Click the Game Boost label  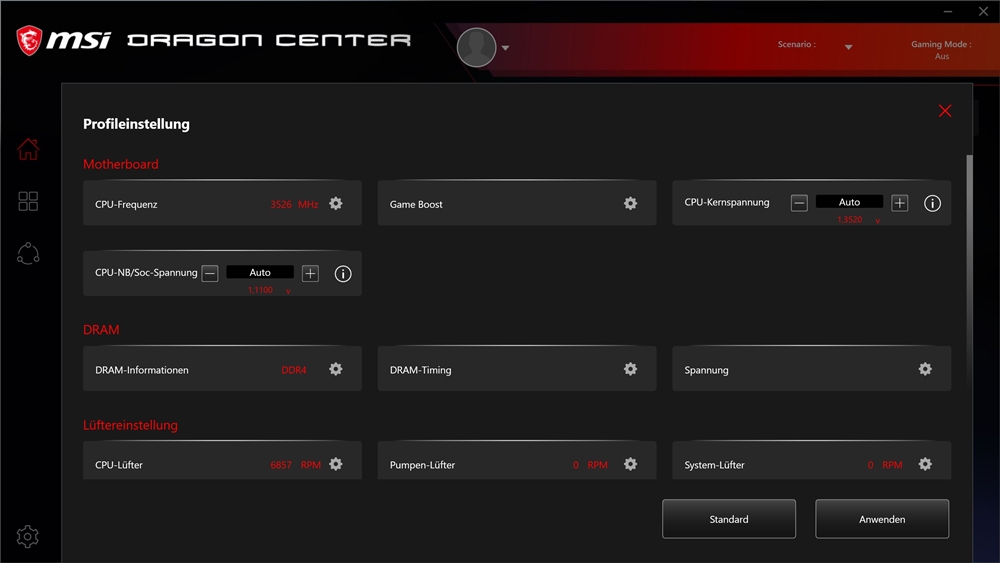(416, 204)
